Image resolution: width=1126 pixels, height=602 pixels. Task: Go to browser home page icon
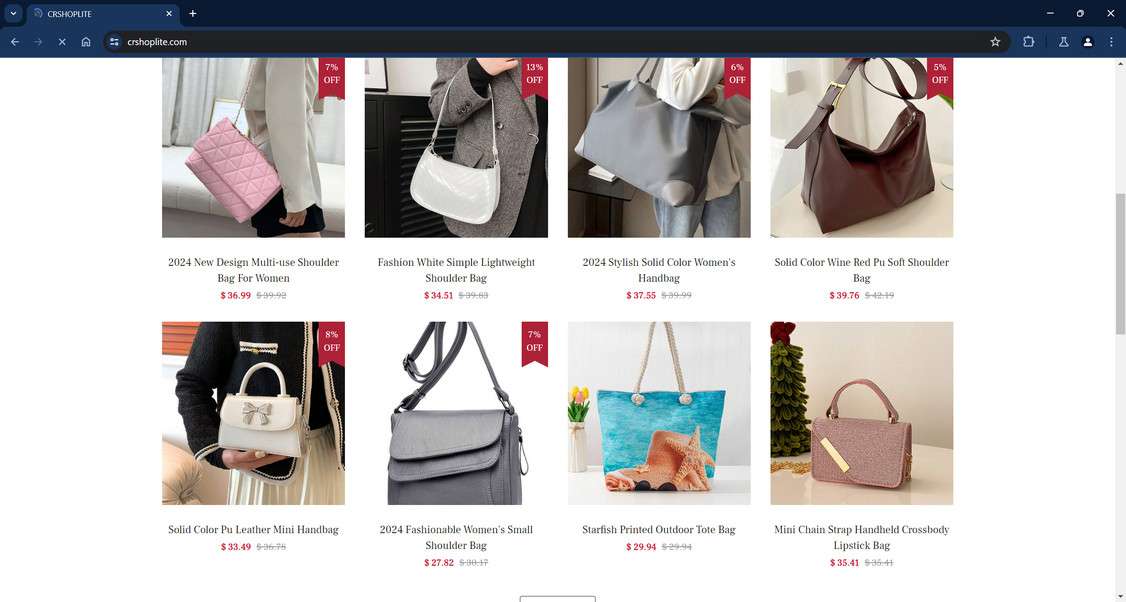[85, 42]
